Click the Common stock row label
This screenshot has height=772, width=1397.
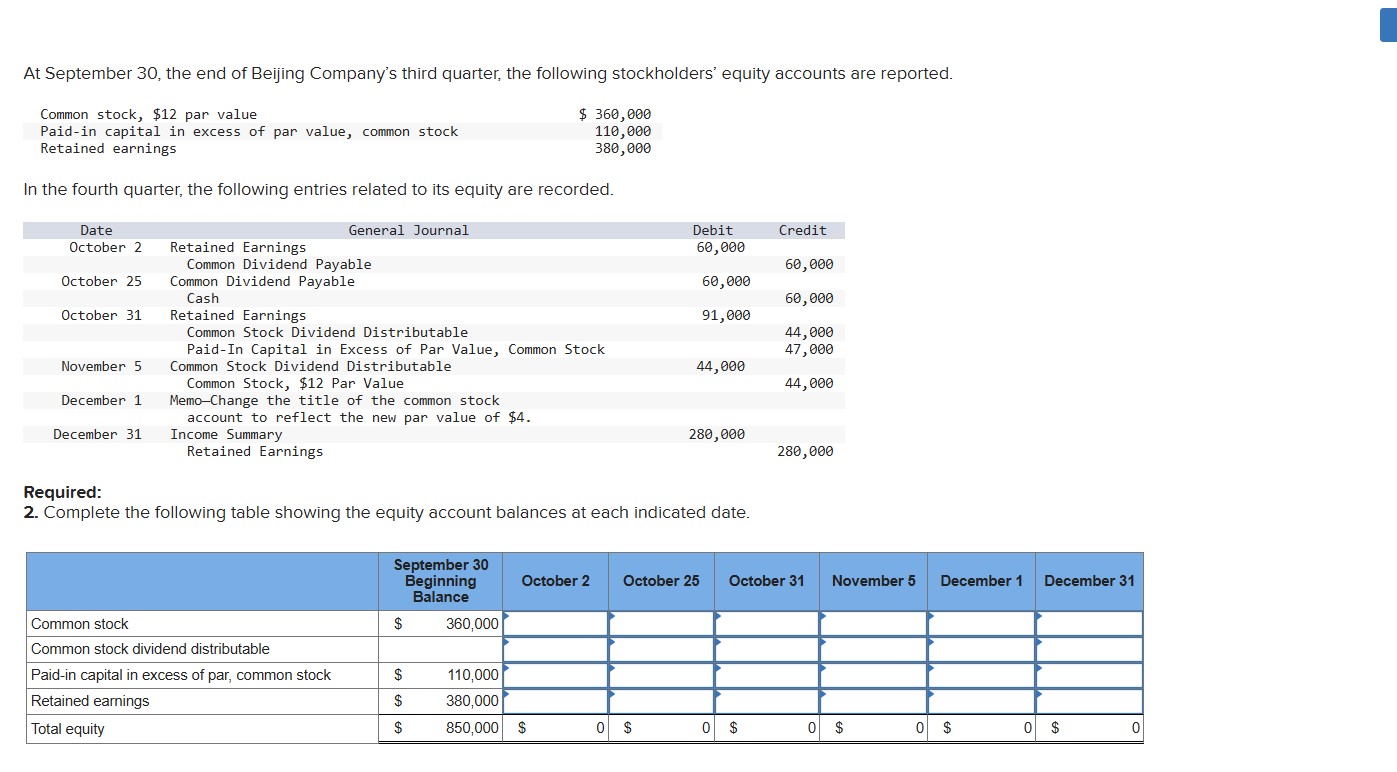(x=80, y=624)
